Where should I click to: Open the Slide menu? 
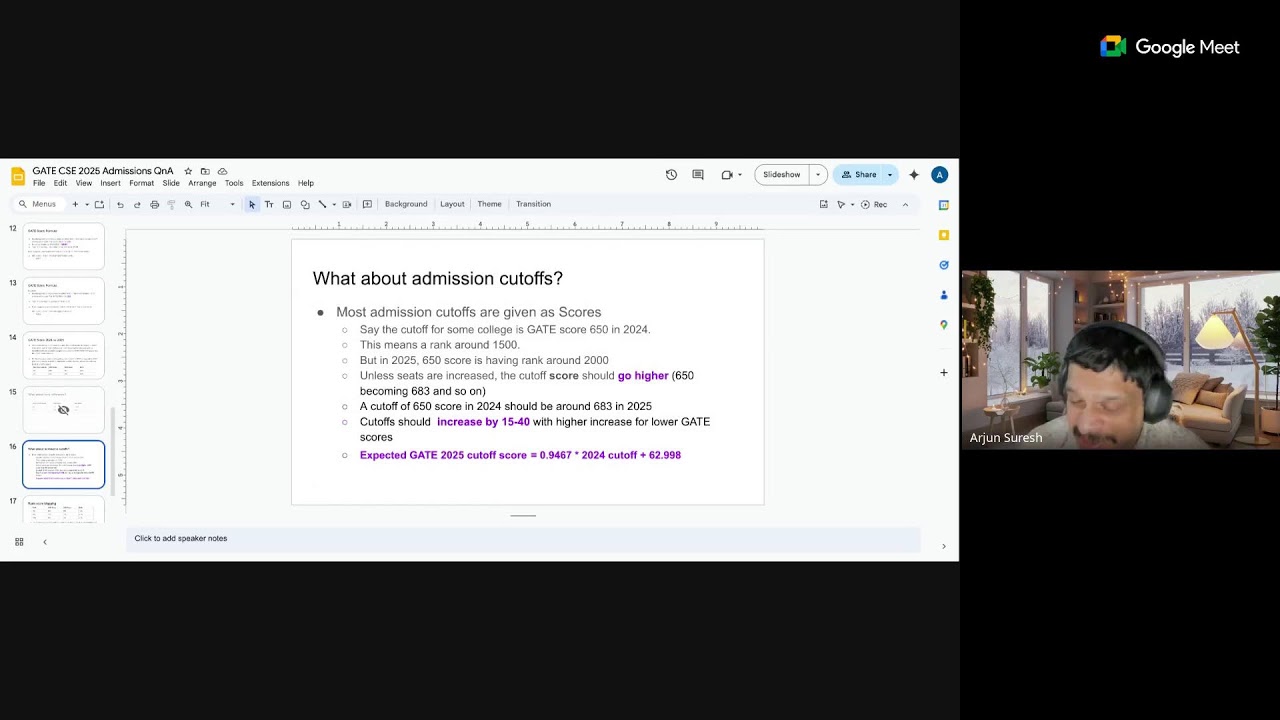[171, 183]
